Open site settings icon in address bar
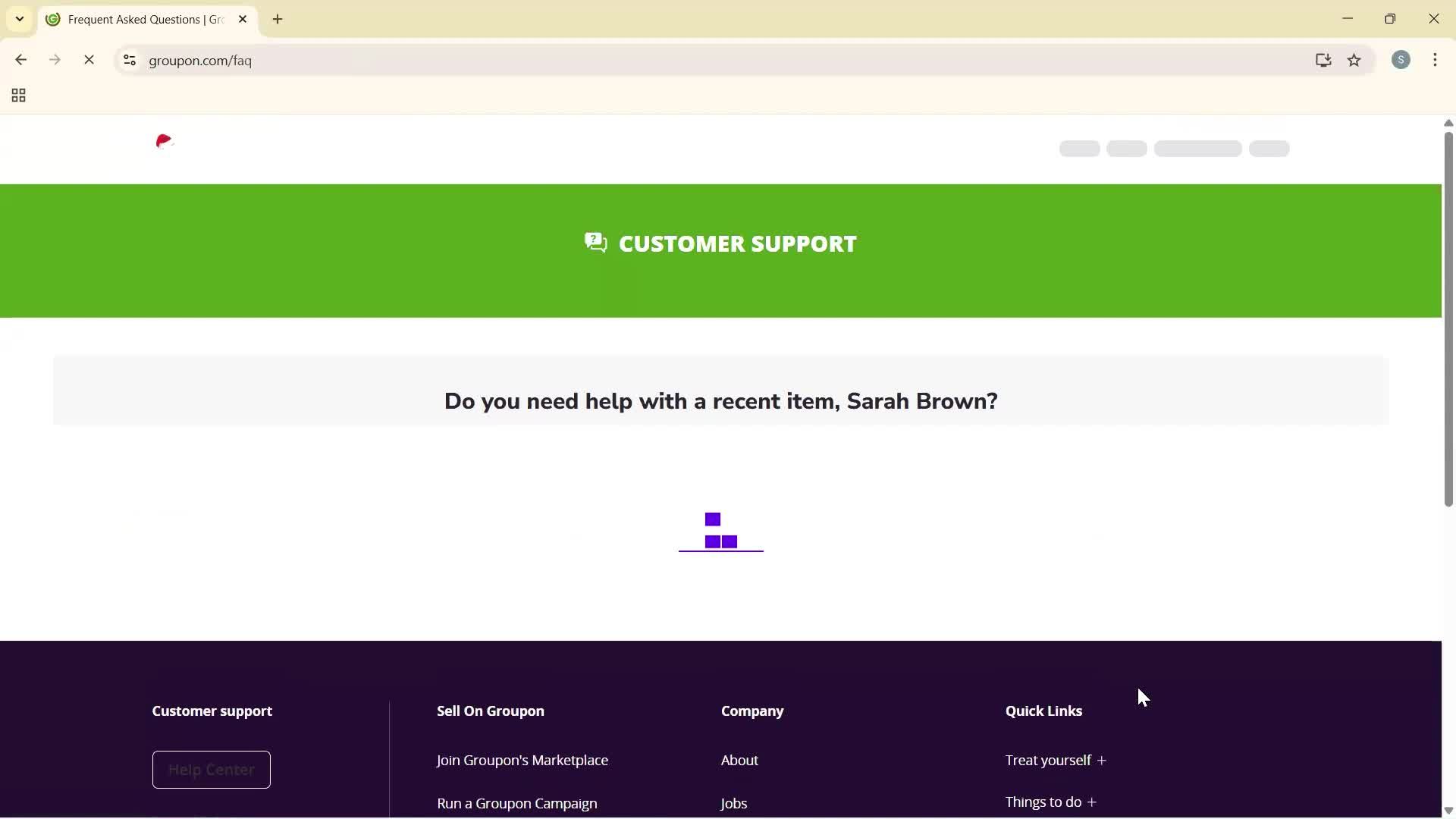 coord(129,61)
